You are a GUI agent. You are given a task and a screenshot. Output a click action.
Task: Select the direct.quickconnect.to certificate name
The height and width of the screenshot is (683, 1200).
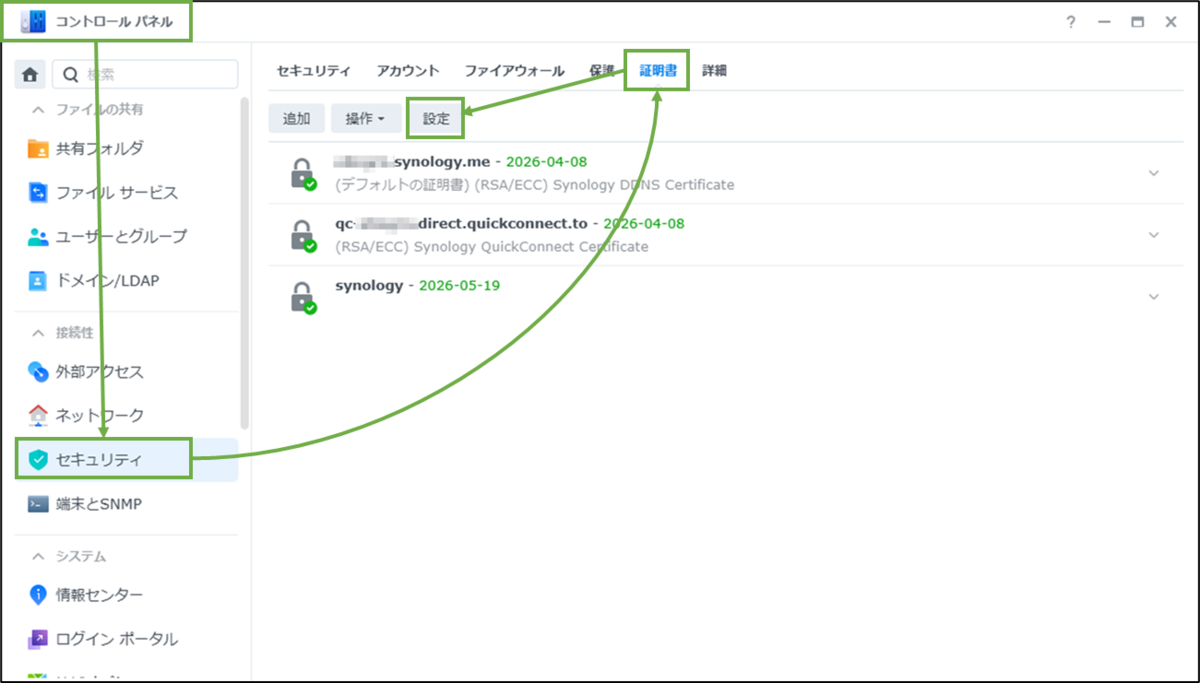point(461,223)
